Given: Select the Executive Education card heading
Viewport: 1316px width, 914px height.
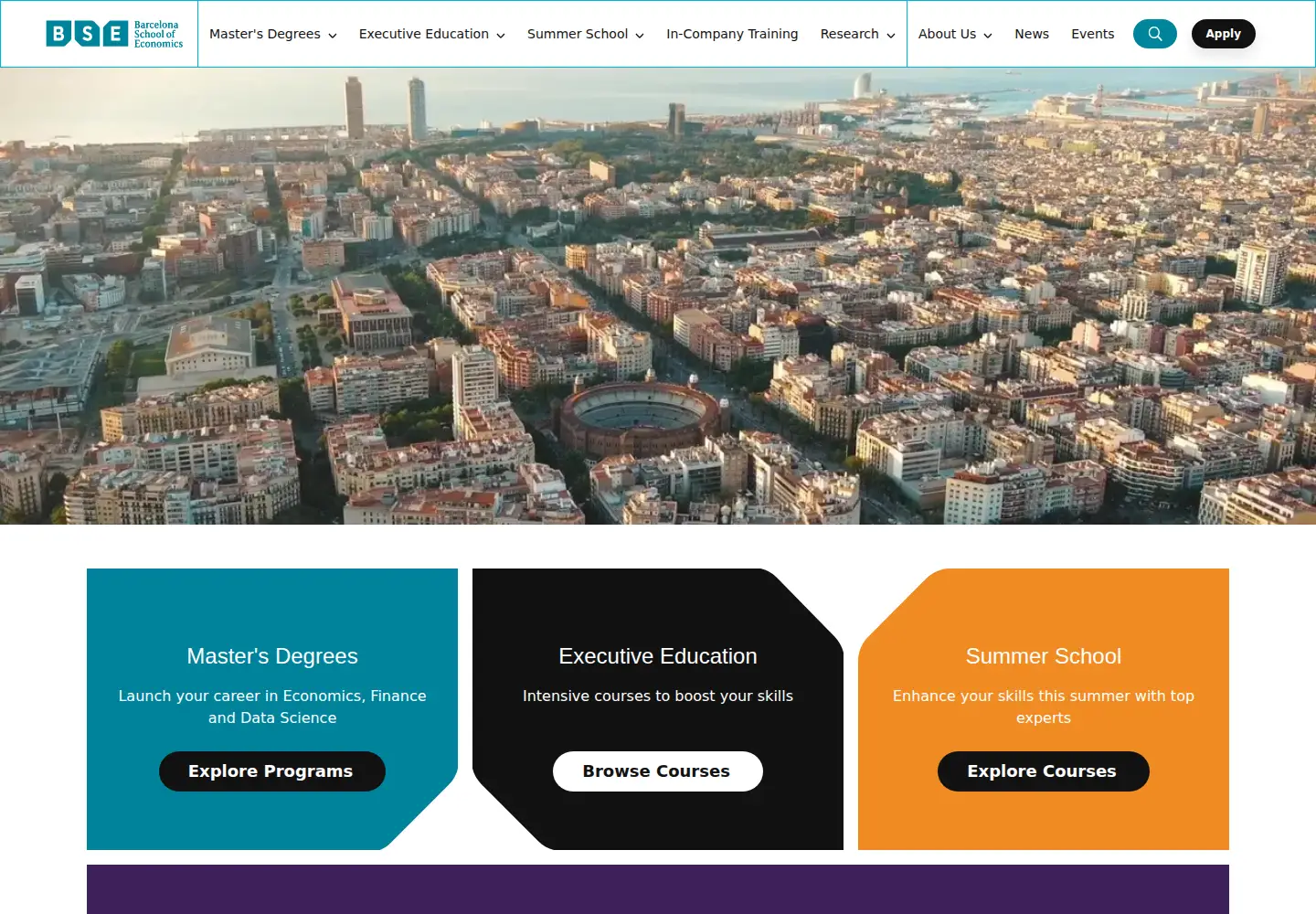Looking at the screenshot, I should click(658, 656).
